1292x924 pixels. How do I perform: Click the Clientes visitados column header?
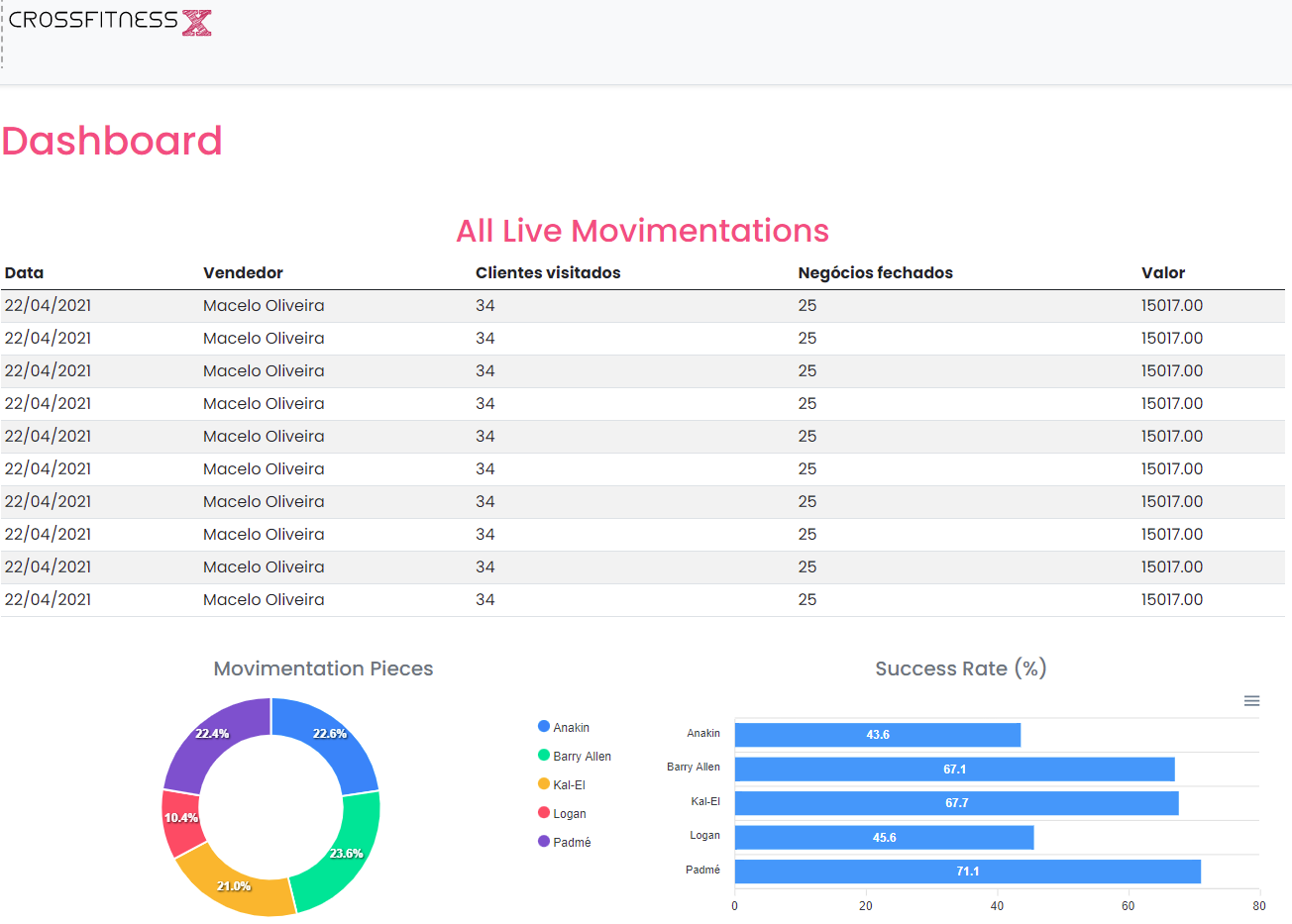548,273
